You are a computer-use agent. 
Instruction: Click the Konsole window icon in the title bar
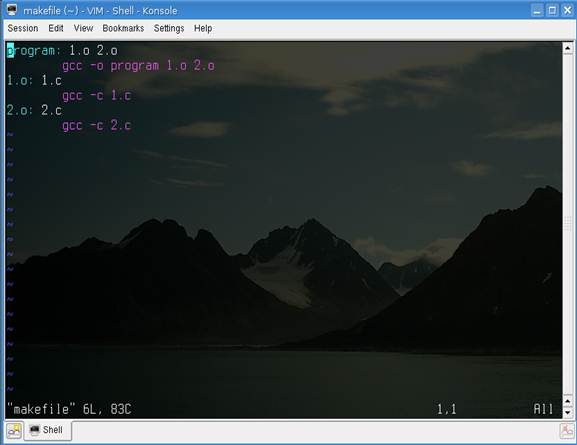12,10
